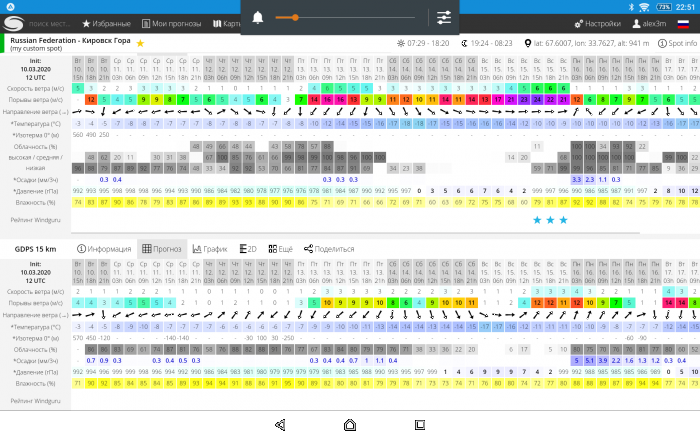Viewport: 700px width, 437px height.
Task: Open alex3m user profile
Action: pos(649,24)
